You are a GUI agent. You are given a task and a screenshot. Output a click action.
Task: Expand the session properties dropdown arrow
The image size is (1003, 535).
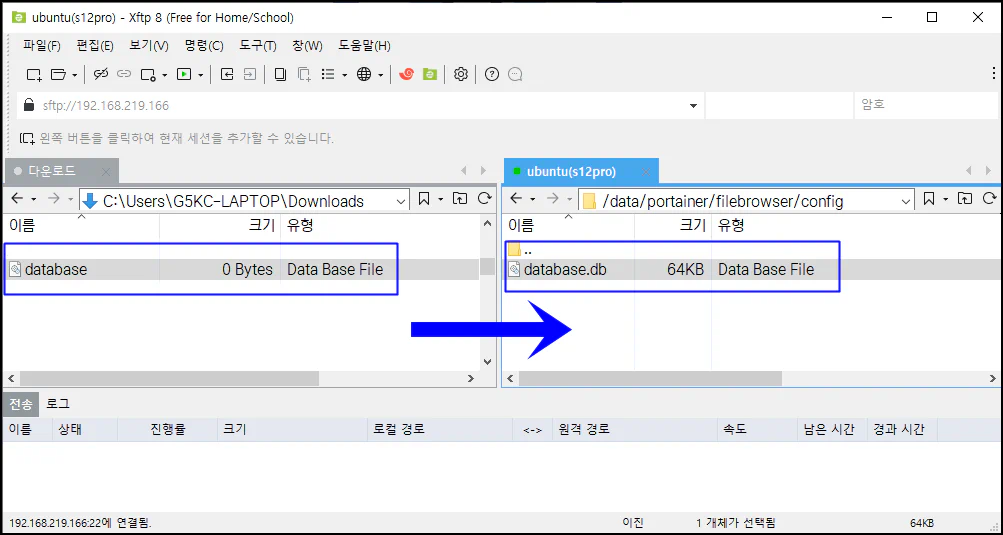tap(164, 75)
